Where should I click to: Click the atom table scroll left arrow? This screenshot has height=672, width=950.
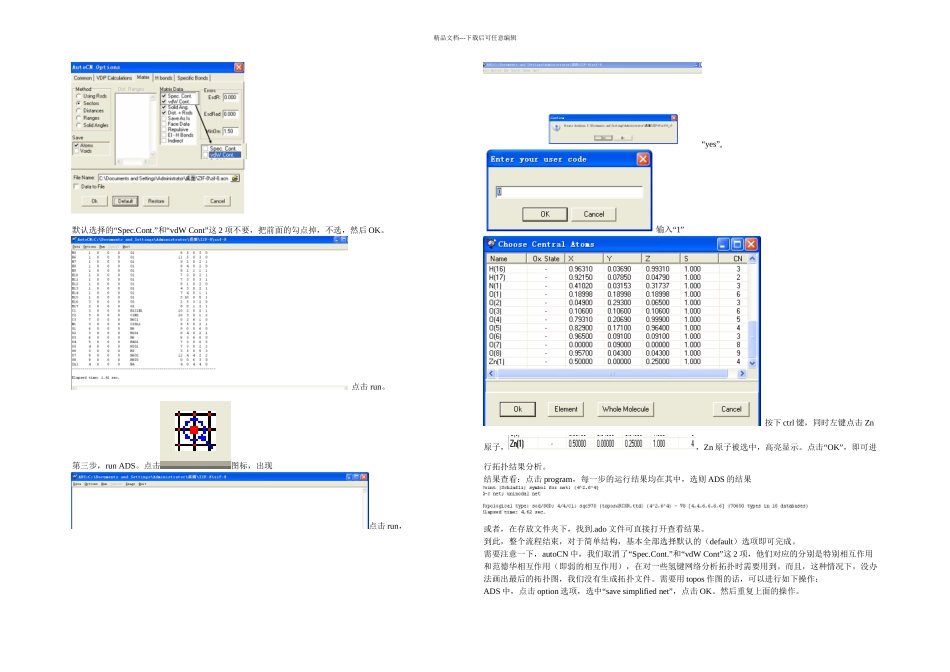click(491, 374)
